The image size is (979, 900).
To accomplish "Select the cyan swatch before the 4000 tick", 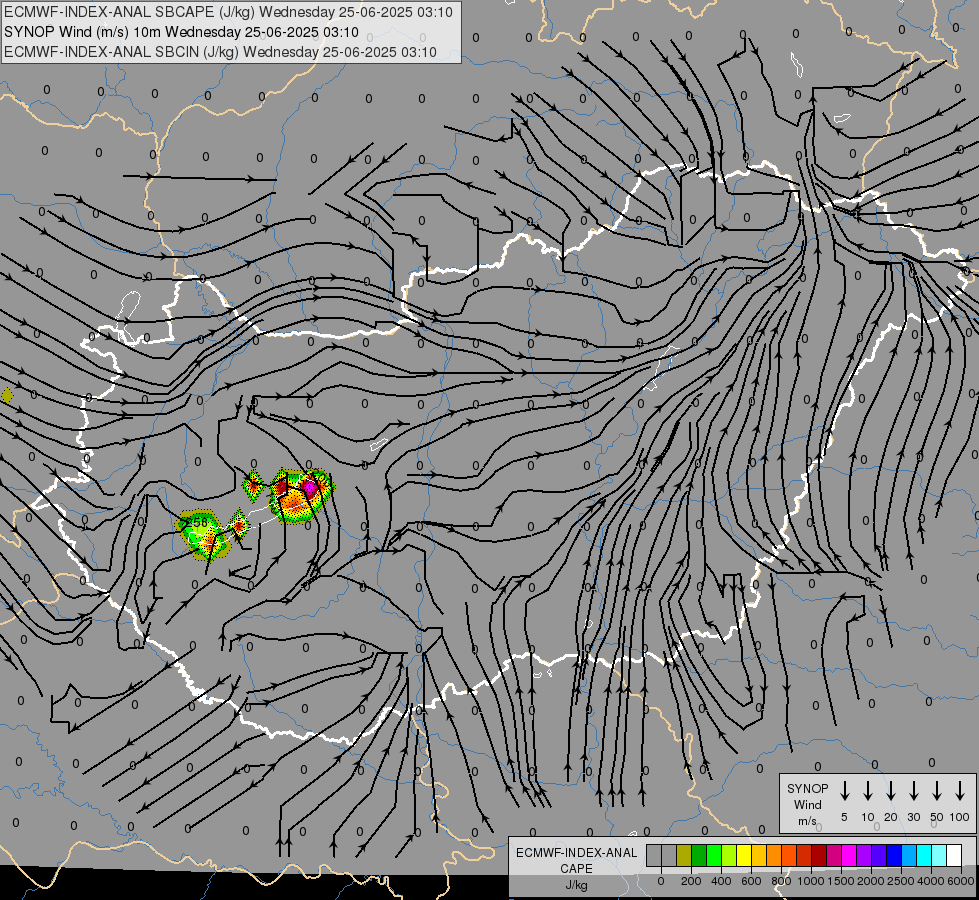I will click(x=925, y=855).
